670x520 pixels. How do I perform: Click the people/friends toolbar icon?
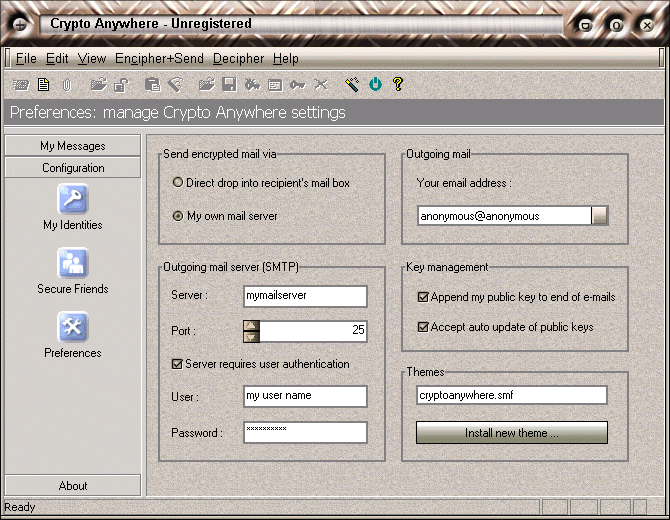tap(252, 85)
